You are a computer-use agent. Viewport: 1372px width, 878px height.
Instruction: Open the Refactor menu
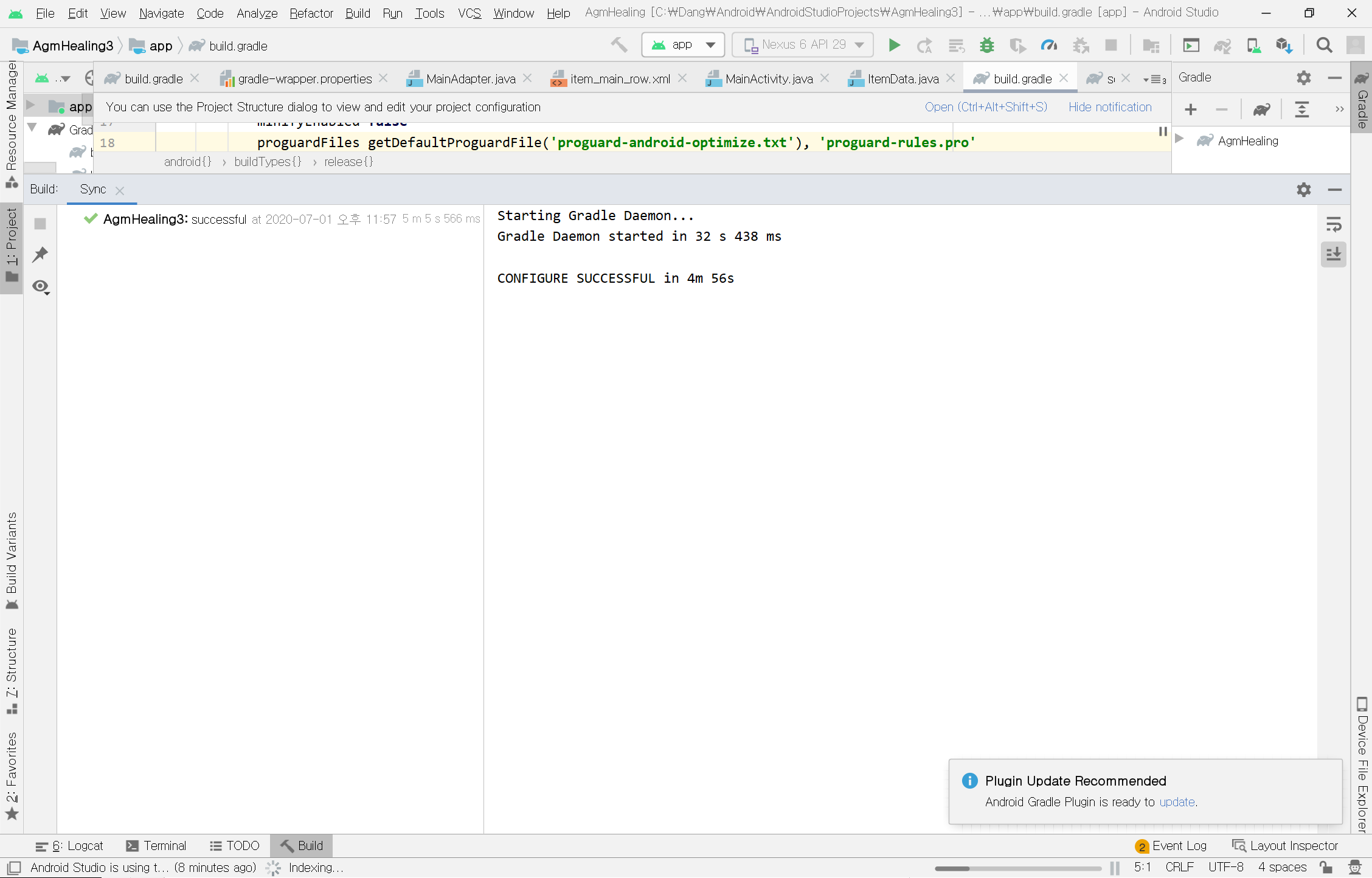click(x=311, y=13)
